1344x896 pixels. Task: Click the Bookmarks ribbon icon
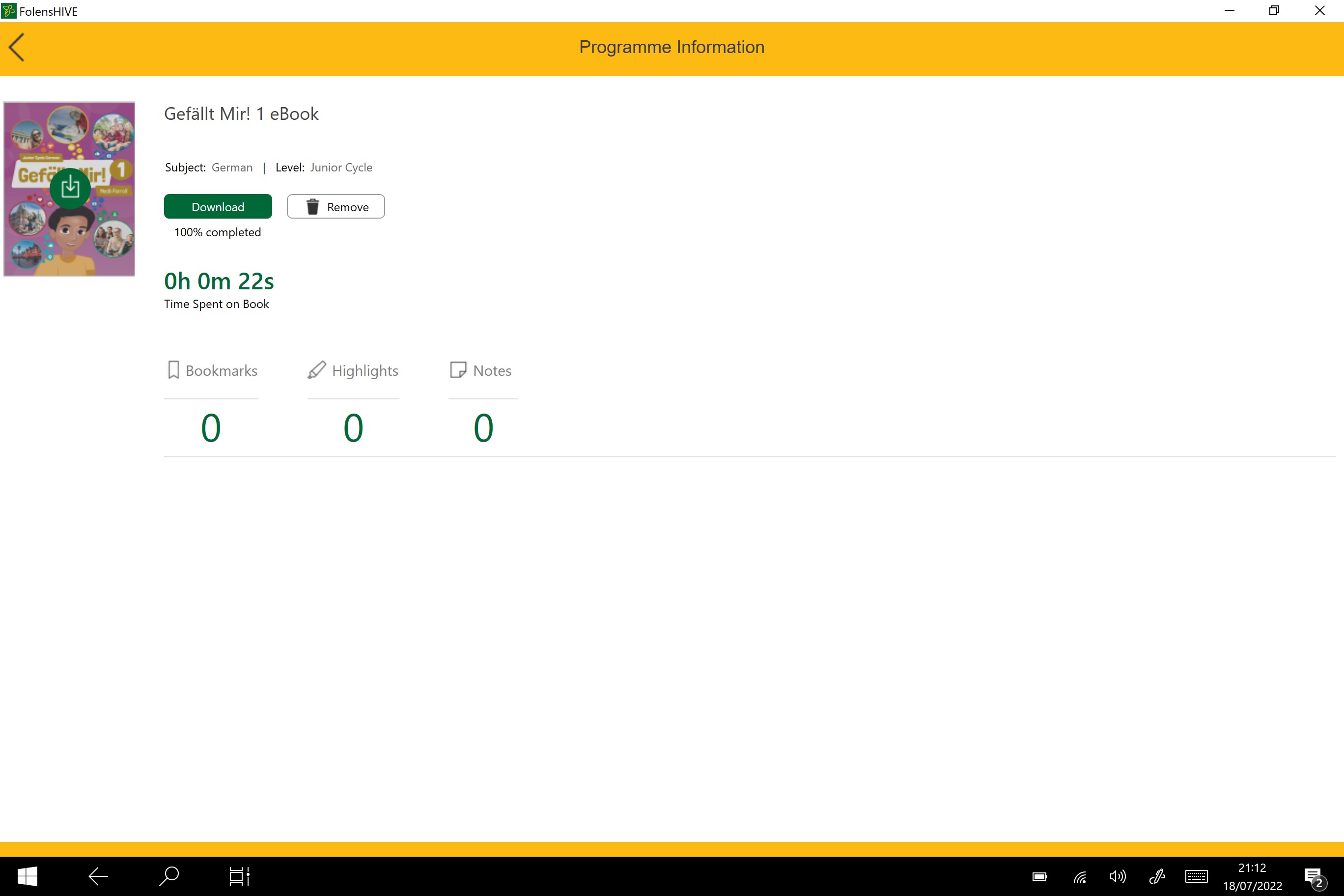(x=173, y=370)
